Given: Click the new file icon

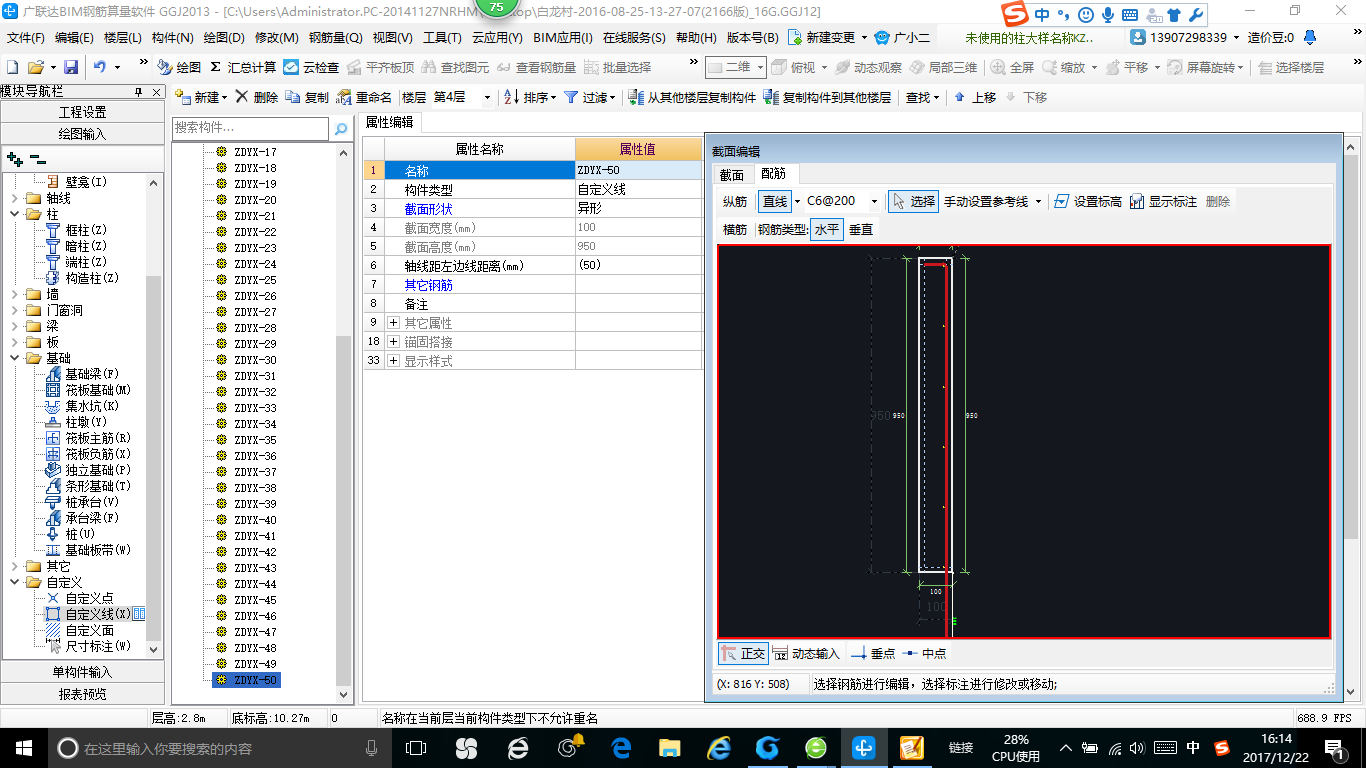Looking at the screenshot, I should (13, 67).
